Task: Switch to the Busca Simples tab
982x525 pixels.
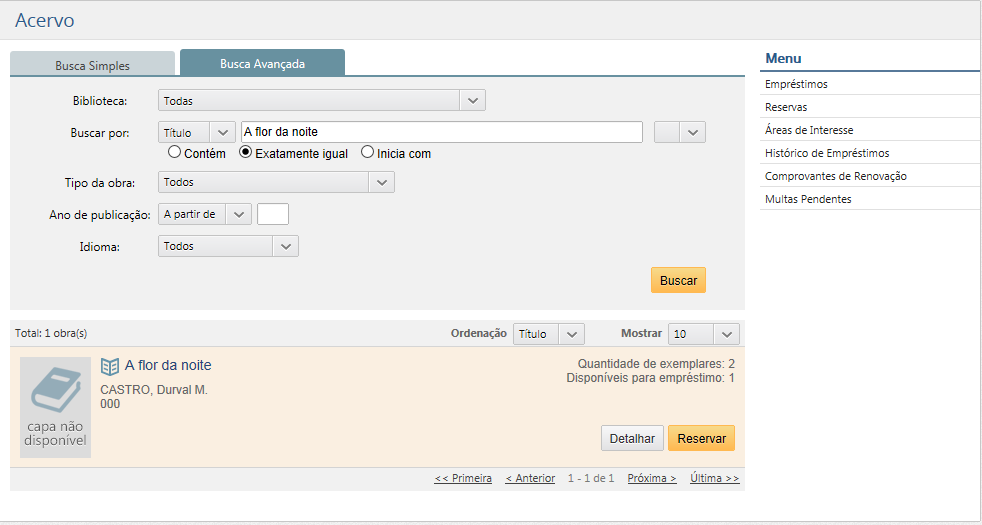Action: pos(92,65)
